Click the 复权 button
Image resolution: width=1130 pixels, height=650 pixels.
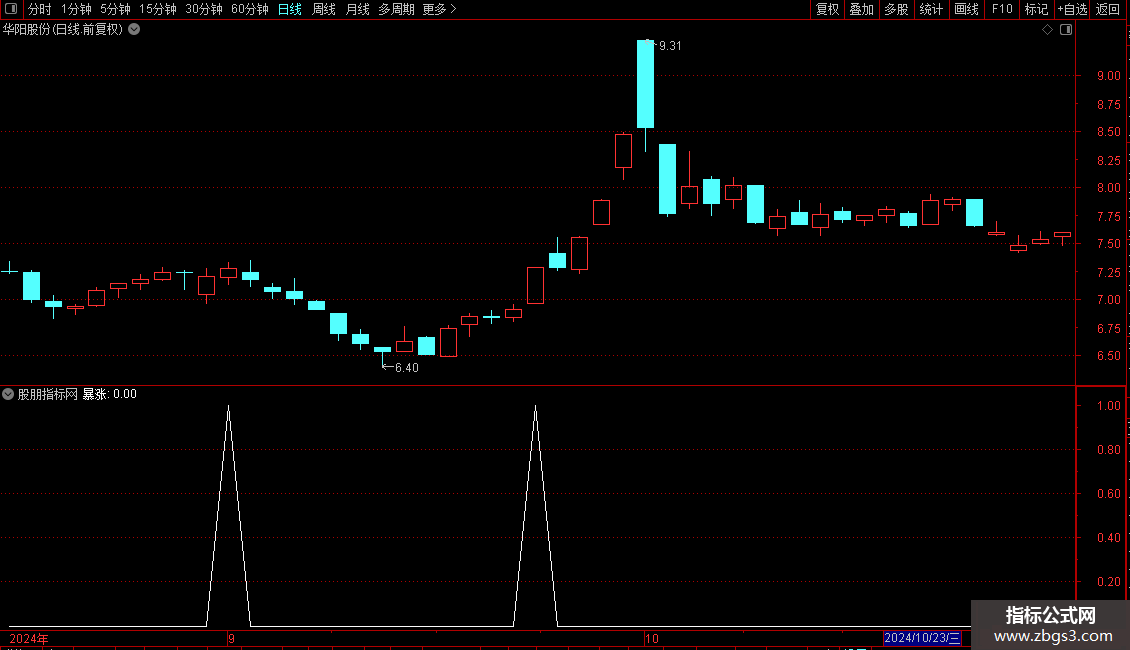(827, 9)
